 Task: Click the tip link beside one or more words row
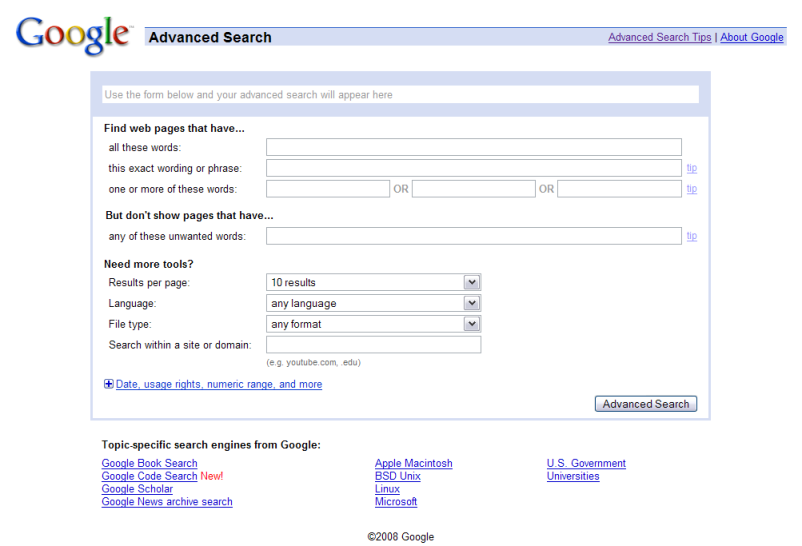click(692, 189)
